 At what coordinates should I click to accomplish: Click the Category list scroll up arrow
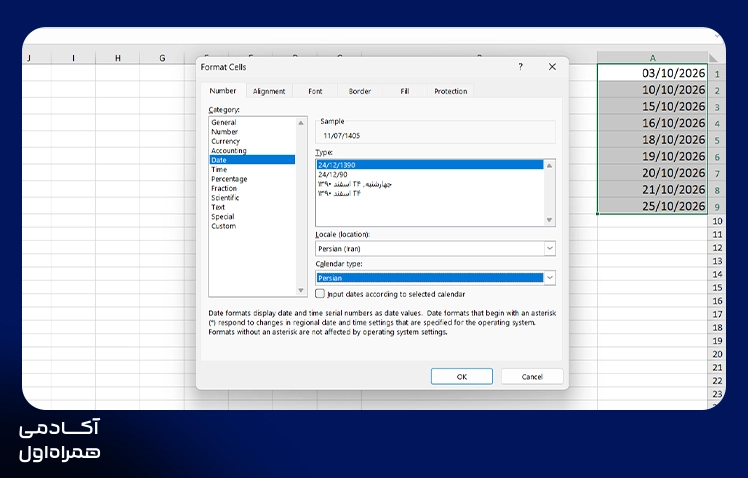[x=301, y=123]
